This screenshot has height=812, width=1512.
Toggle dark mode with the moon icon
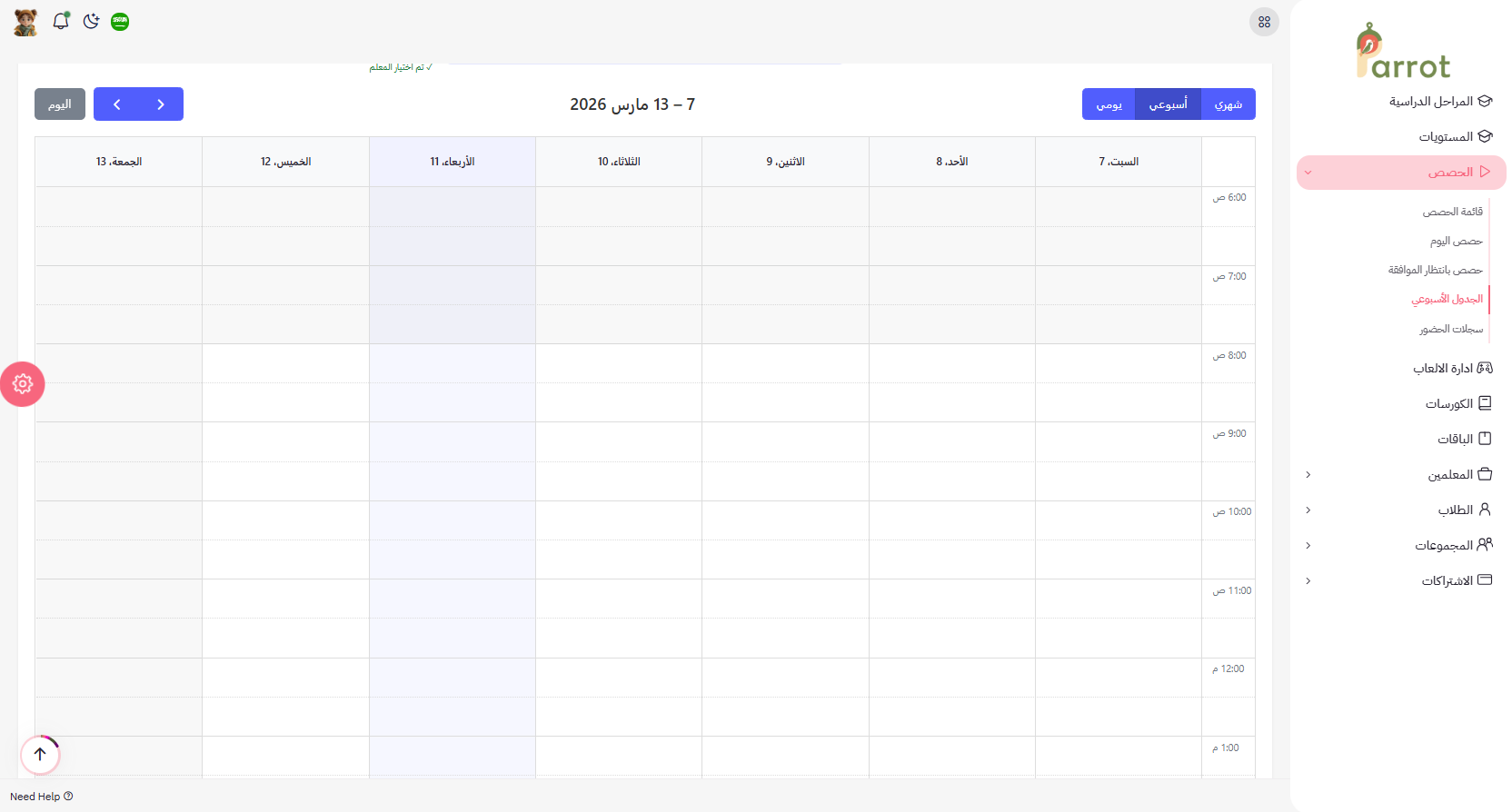point(91,21)
